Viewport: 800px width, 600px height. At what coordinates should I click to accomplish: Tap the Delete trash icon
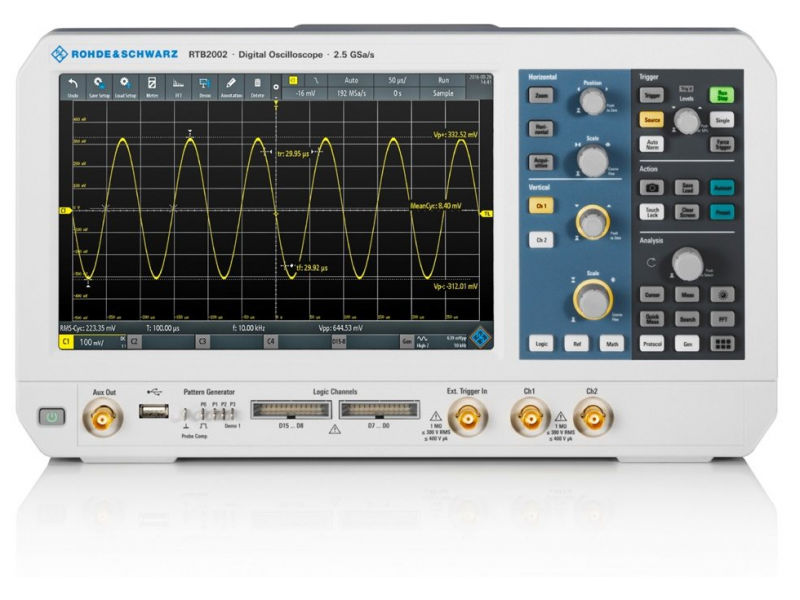tap(257, 86)
